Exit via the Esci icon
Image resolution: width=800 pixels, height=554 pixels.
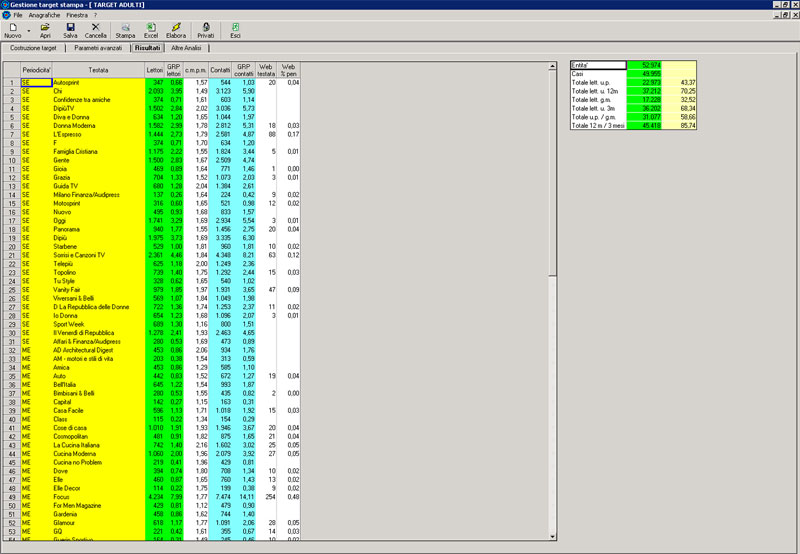[235, 28]
